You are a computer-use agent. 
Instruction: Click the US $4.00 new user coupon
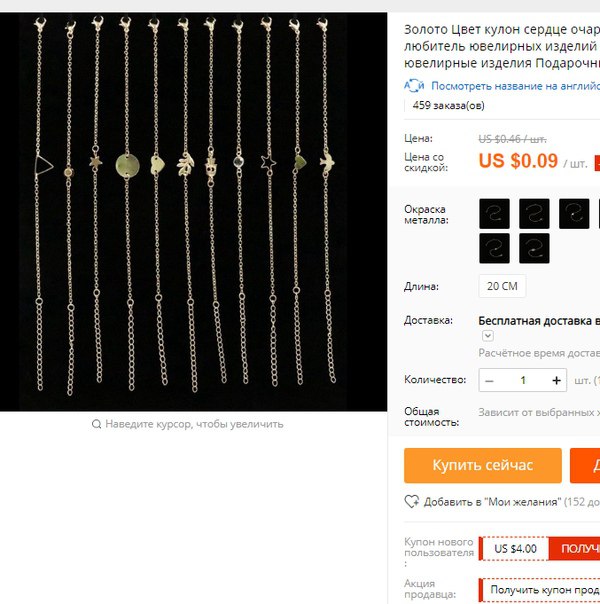click(515, 548)
